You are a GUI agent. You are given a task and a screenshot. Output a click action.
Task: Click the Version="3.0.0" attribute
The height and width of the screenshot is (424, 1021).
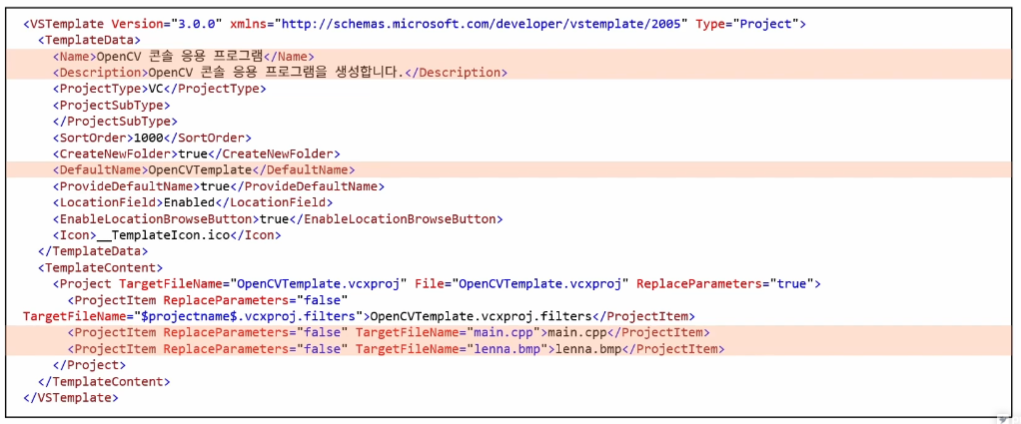[x=168, y=24]
